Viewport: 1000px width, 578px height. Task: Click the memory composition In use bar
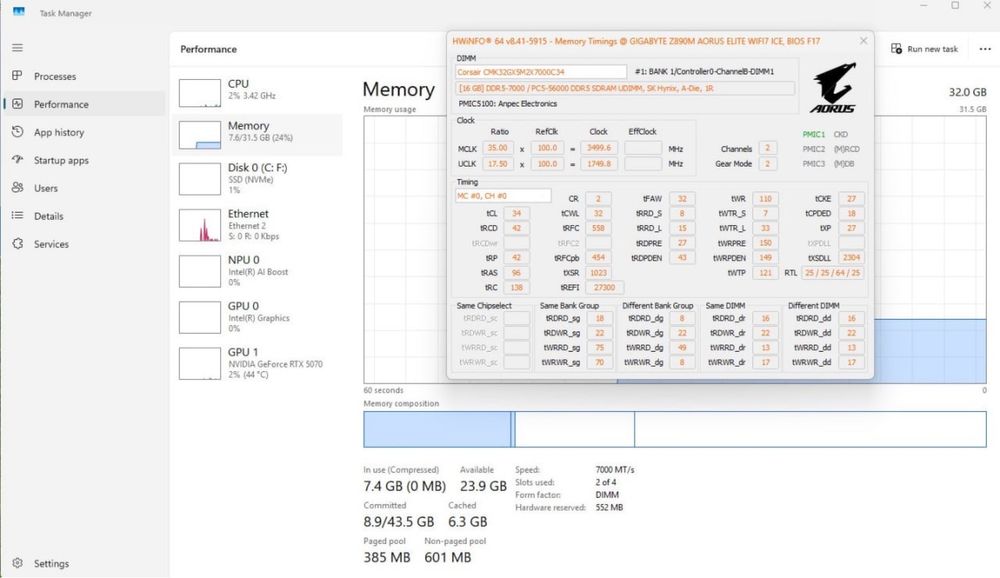coord(437,429)
